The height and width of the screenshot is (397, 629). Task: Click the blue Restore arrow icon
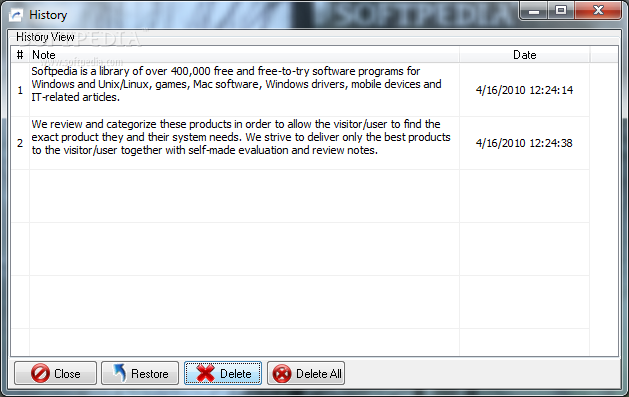pyautogui.click(x=119, y=373)
